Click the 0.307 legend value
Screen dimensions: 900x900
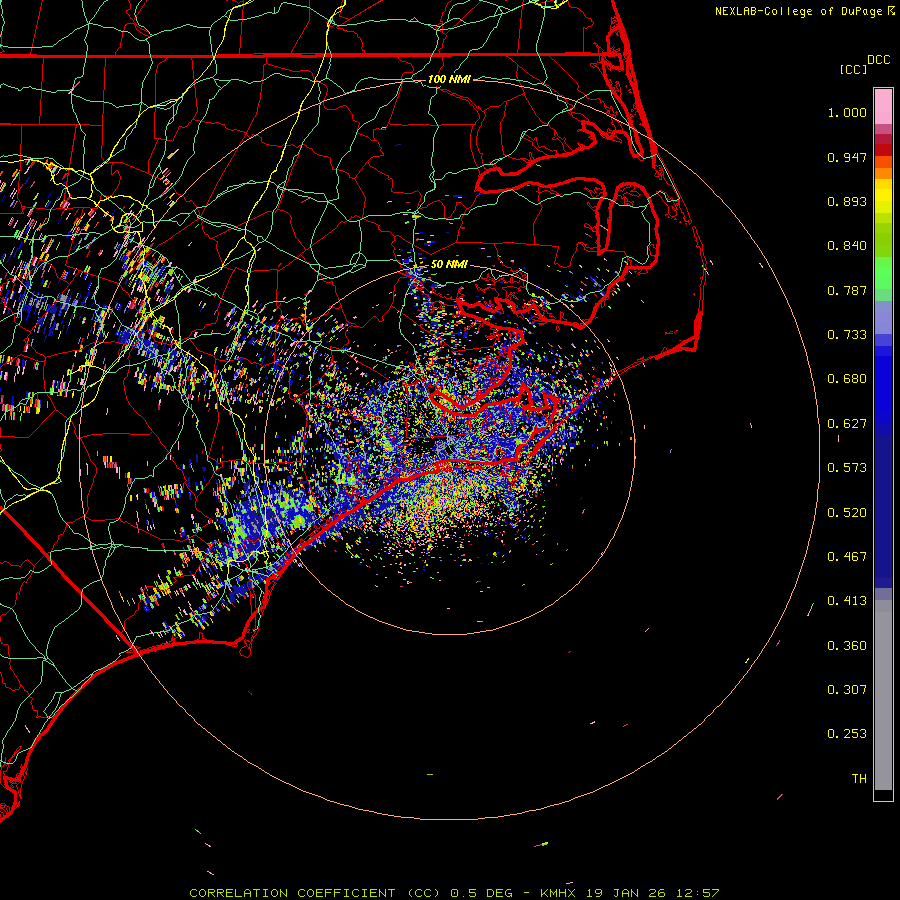(847, 690)
